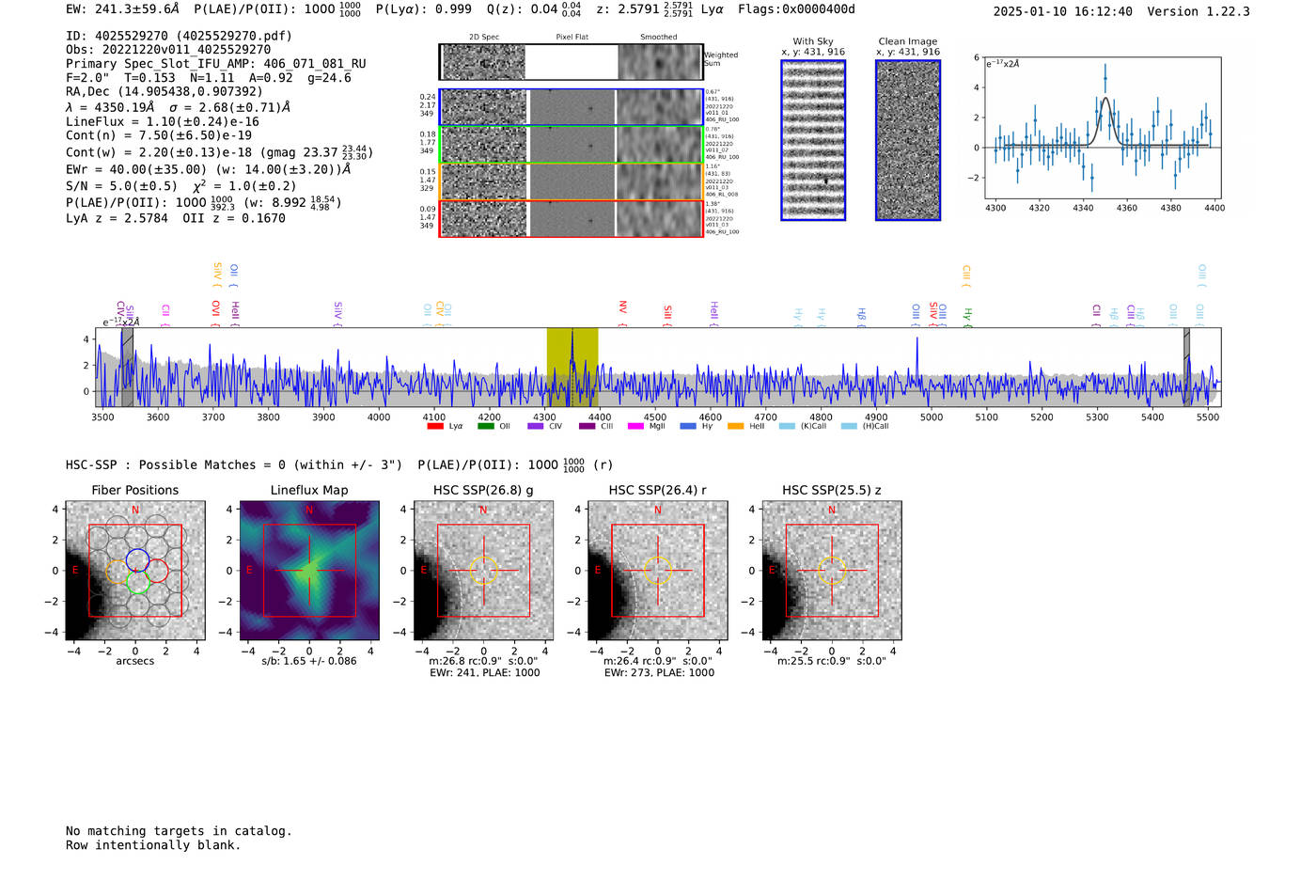Click the red OVI line label
Image resolution: width=1316 pixels, height=896 pixels.
tap(216, 313)
